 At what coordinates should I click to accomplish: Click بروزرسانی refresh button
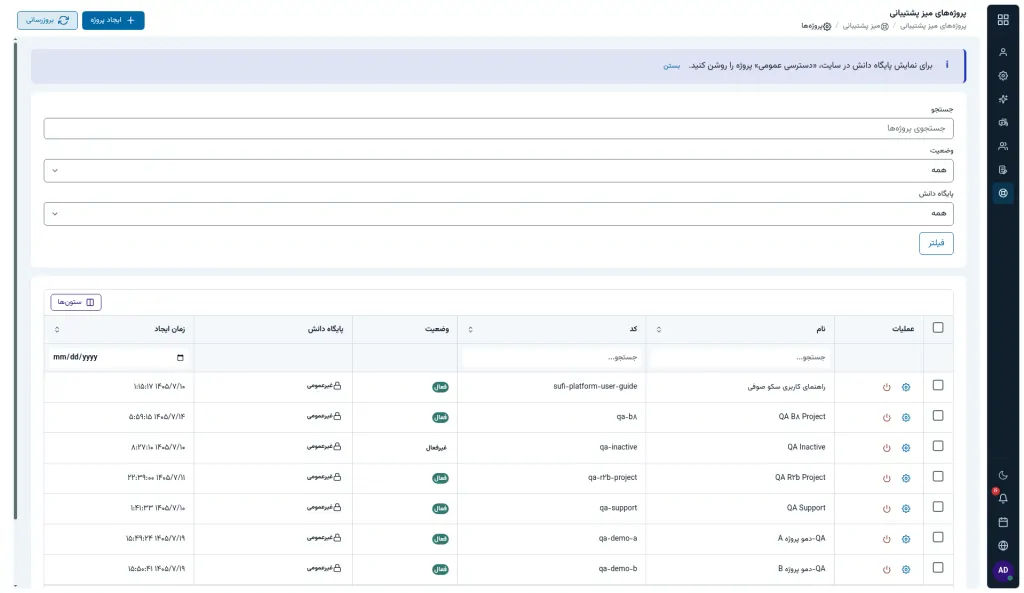pyautogui.click(x=47, y=20)
